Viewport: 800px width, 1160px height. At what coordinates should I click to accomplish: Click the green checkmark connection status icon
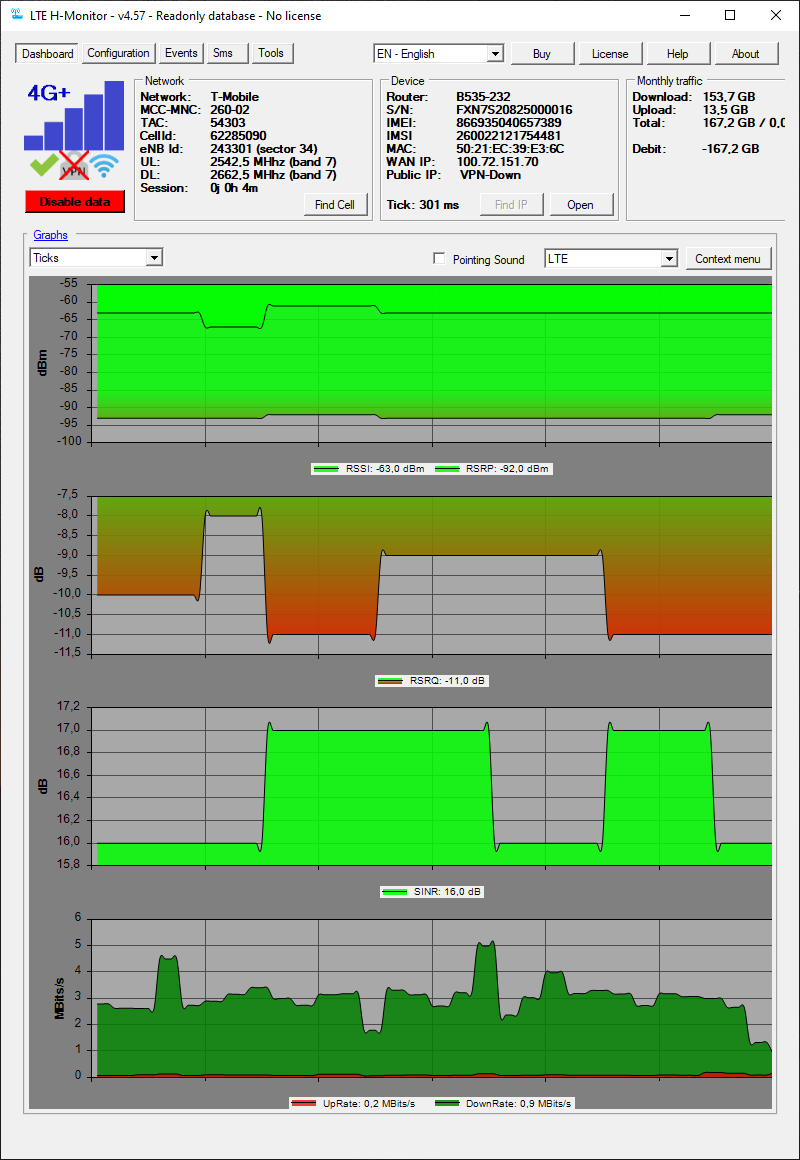43,166
